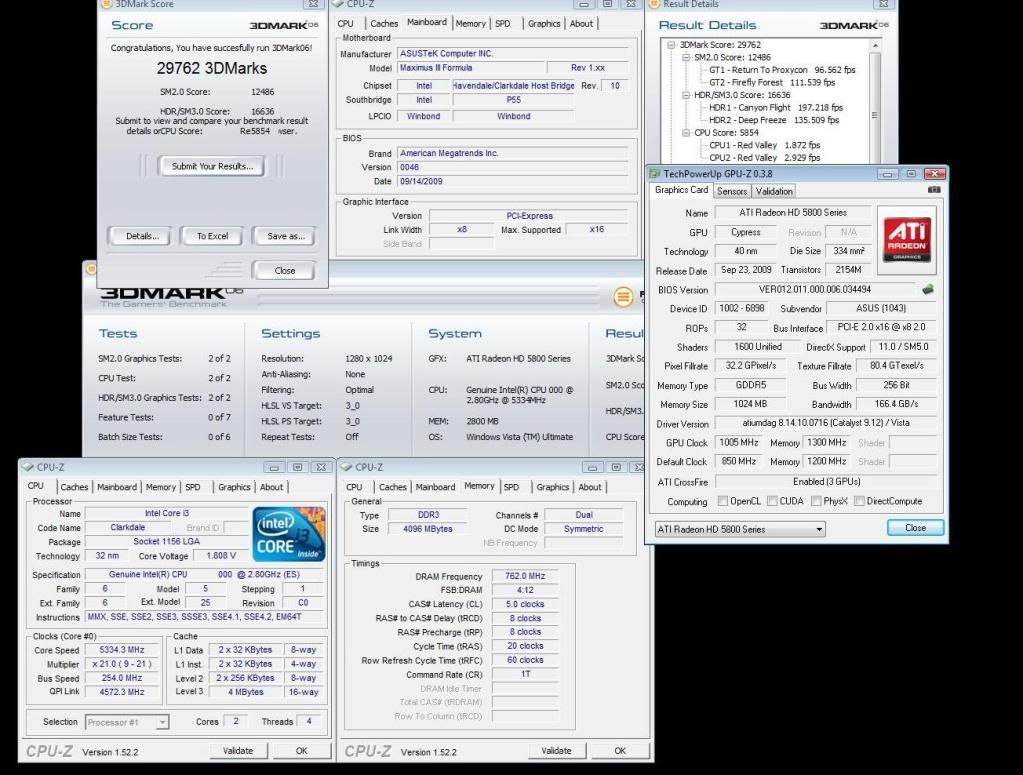
Task: Click OK in the CPU-Z Memory window
Action: pos(620,751)
